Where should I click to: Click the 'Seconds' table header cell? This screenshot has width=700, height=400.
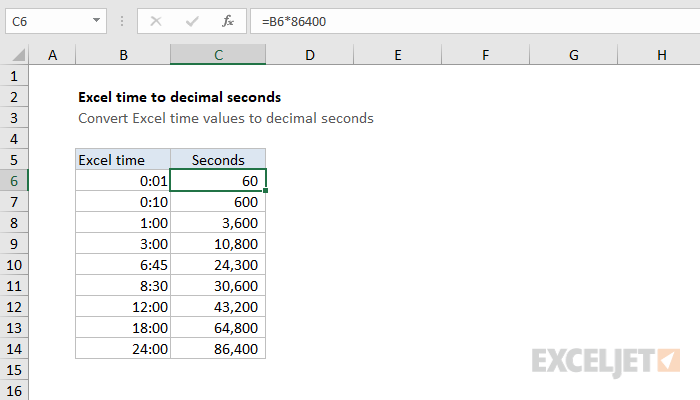[218, 160]
